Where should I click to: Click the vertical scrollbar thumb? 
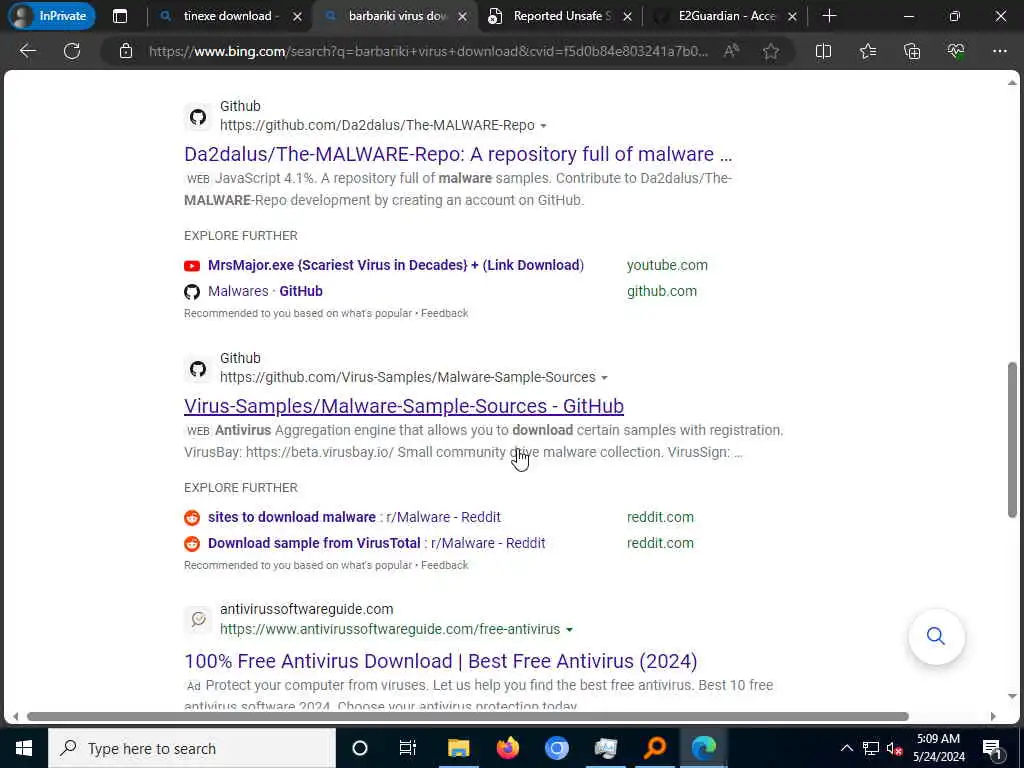pos(1012,440)
